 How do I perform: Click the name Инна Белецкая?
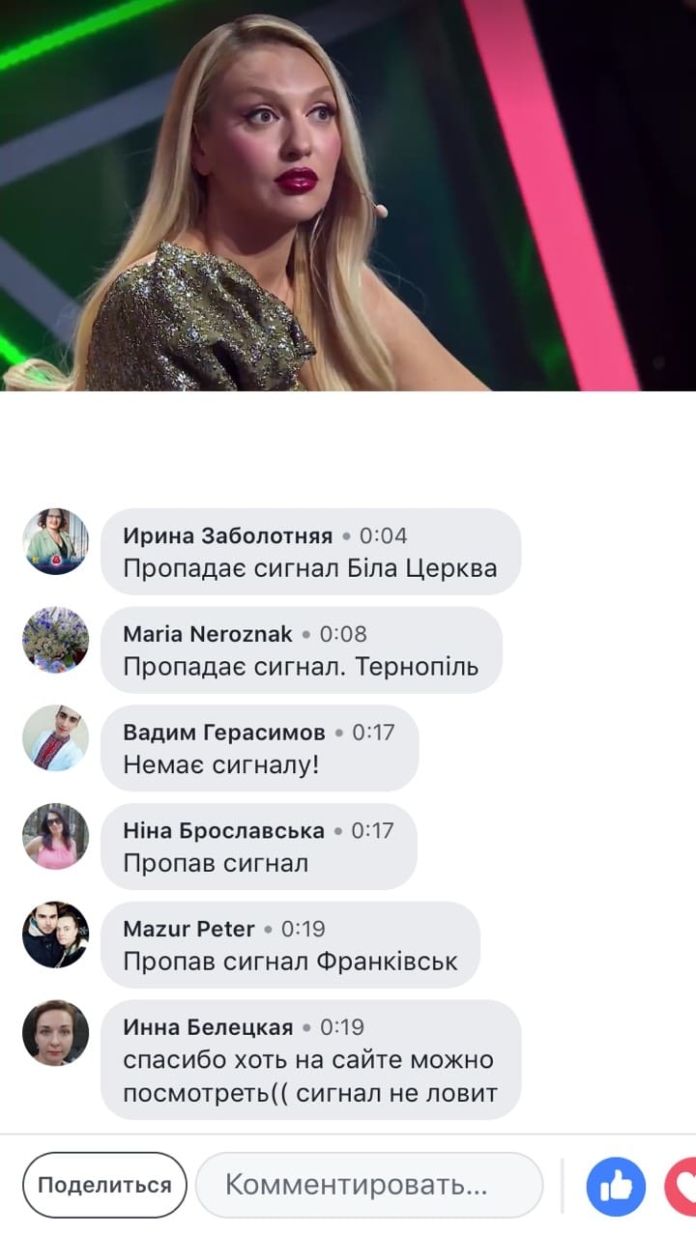[208, 1027]
